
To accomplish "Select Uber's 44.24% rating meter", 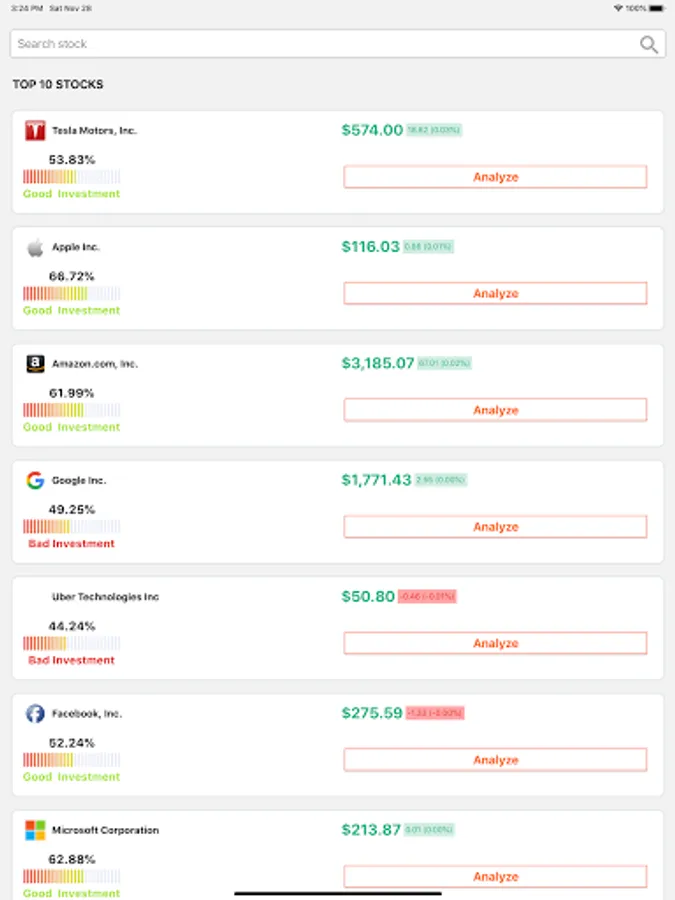I will pyautogui.click(x=71, y=644).
